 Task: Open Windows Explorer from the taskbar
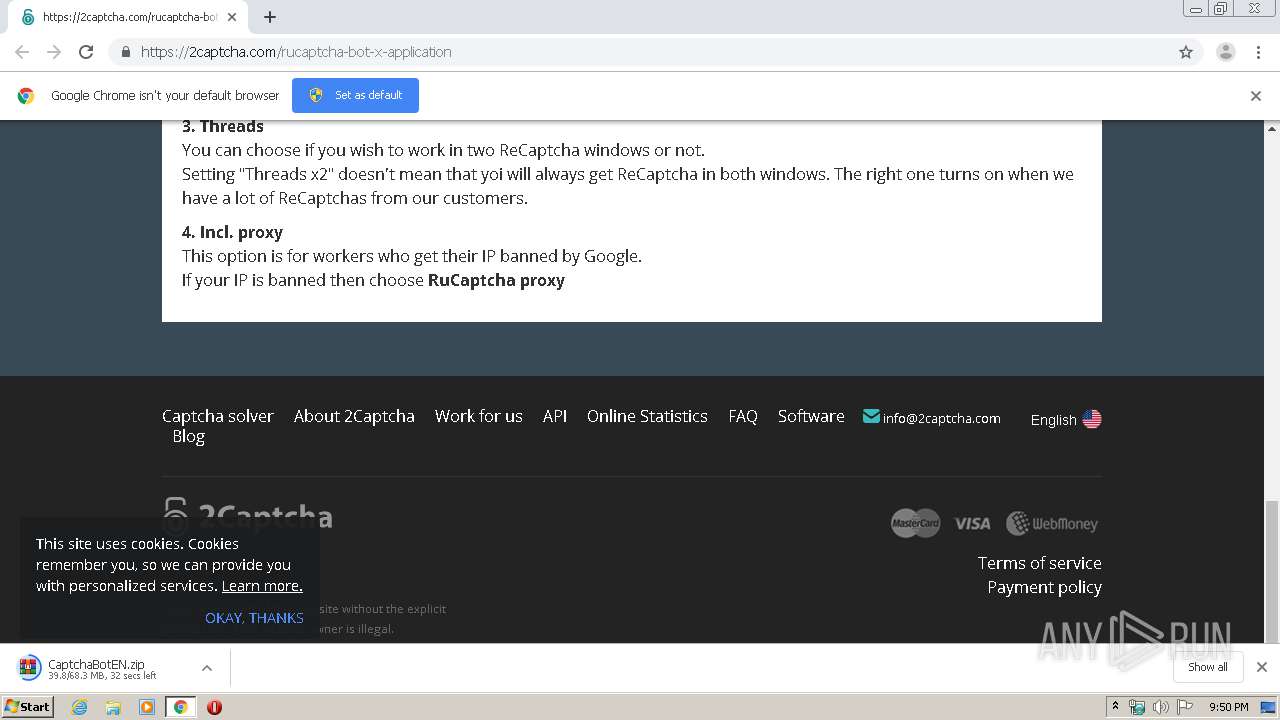[x=113, y=707]
